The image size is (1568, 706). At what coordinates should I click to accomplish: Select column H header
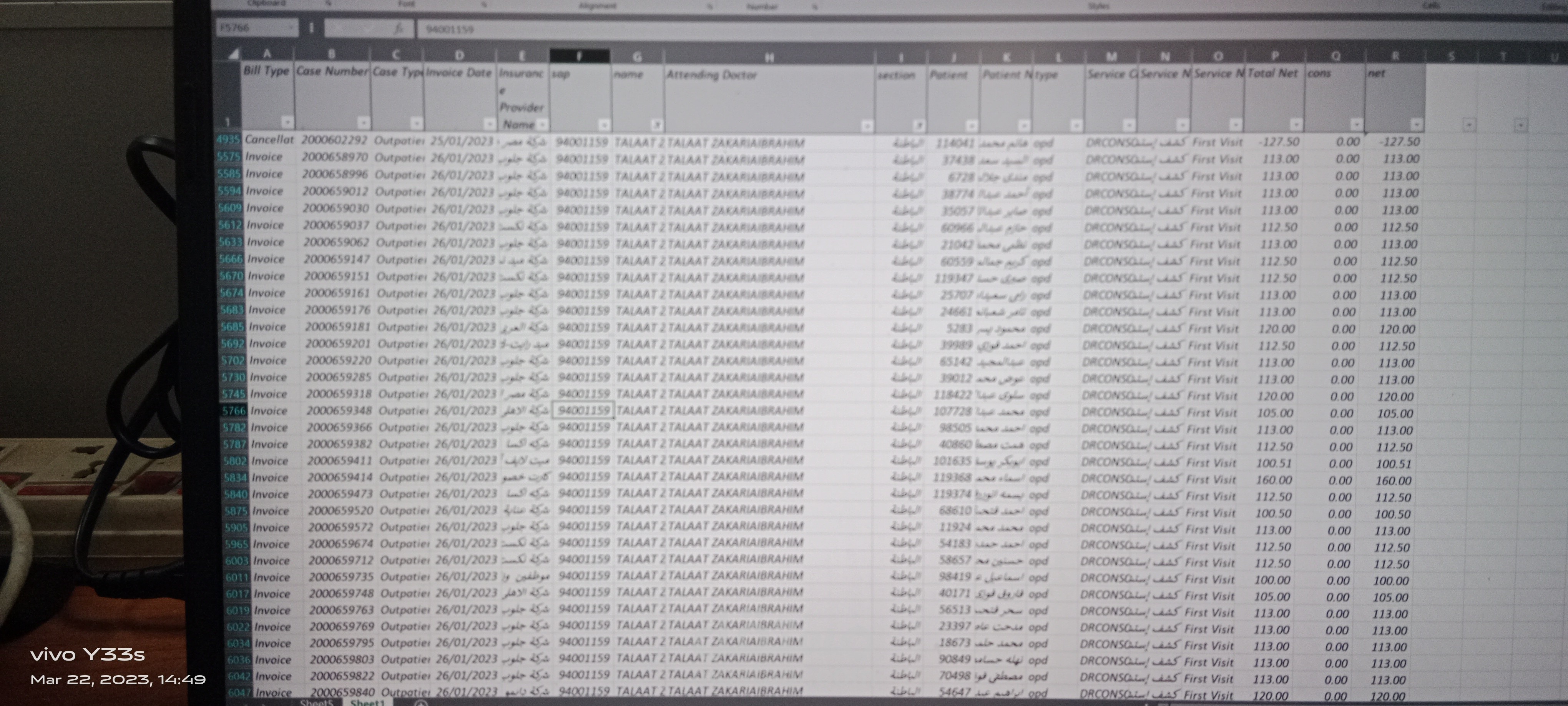tap(769, 57)
